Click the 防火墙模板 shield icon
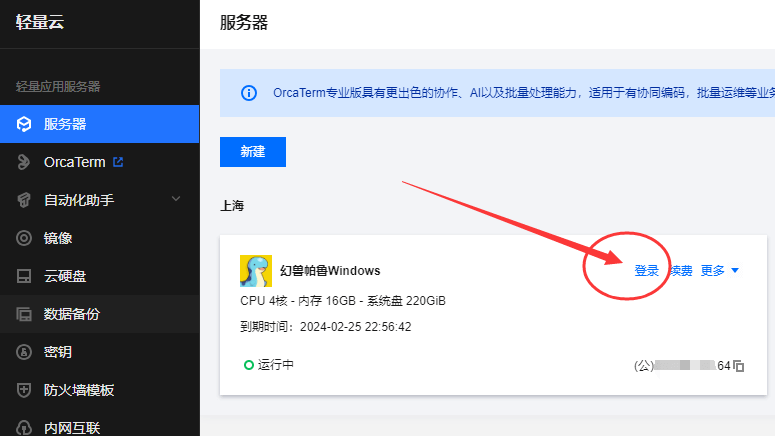 click(24, 390)
